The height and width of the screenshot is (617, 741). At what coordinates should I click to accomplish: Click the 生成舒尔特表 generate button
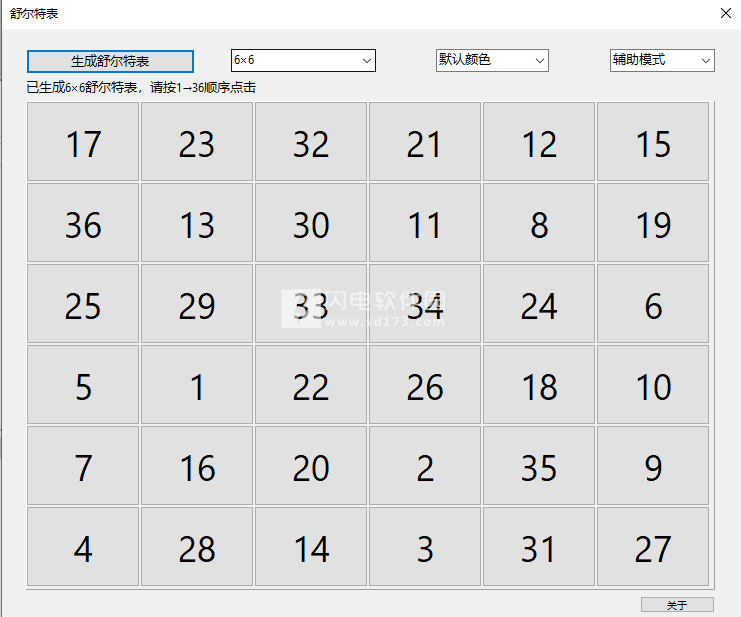click(x=110, y=61)
